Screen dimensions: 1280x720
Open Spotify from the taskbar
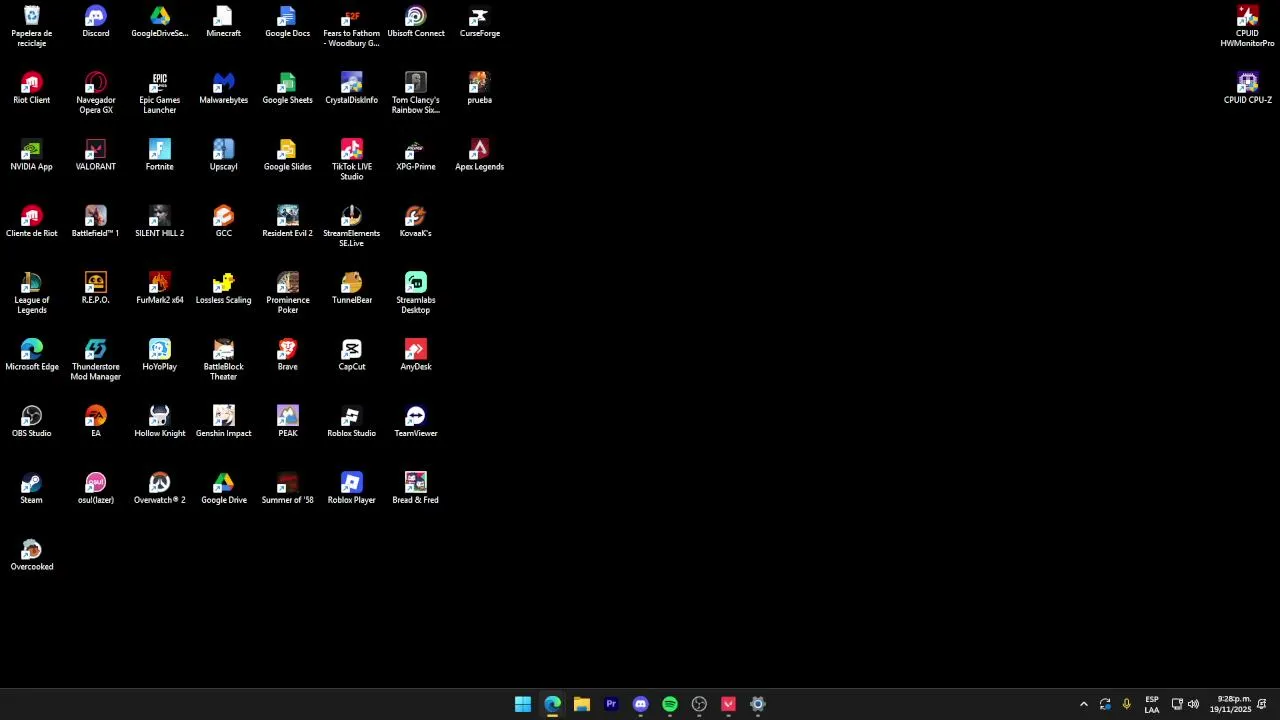[x=670, y=704]
